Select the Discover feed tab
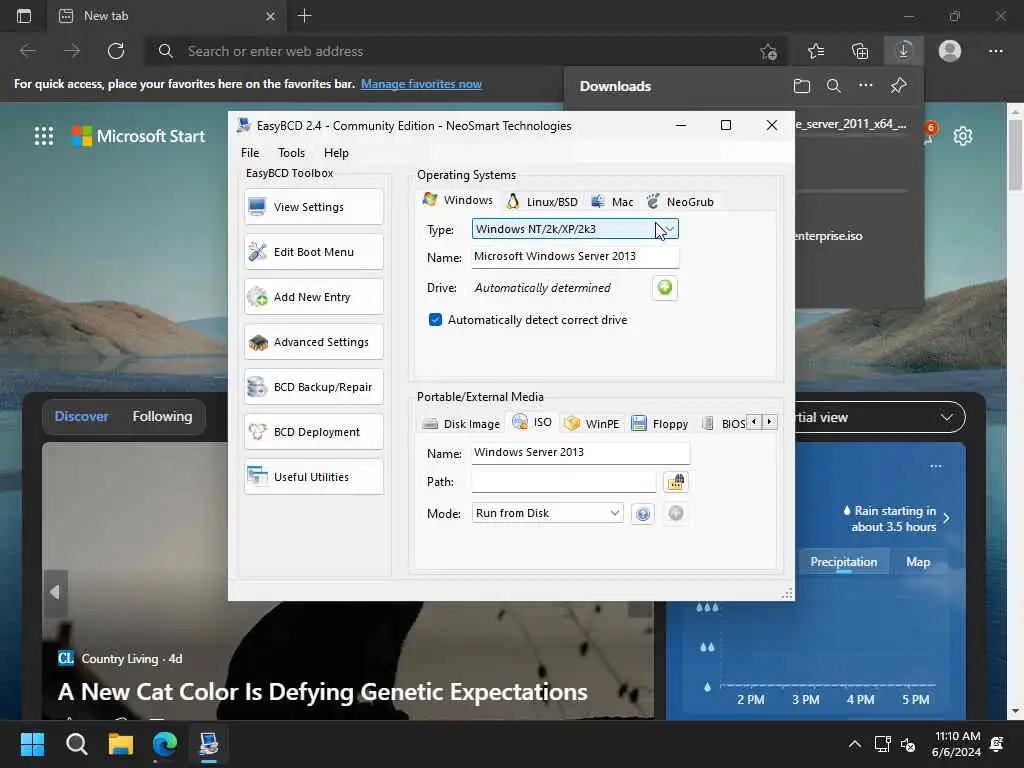 pos(82,417)
